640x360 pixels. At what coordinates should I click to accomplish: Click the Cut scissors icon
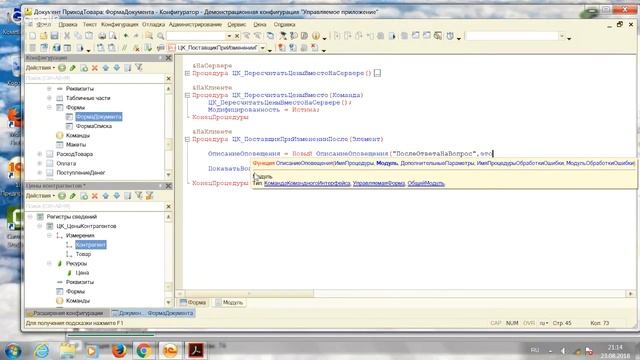coord(67,36)
